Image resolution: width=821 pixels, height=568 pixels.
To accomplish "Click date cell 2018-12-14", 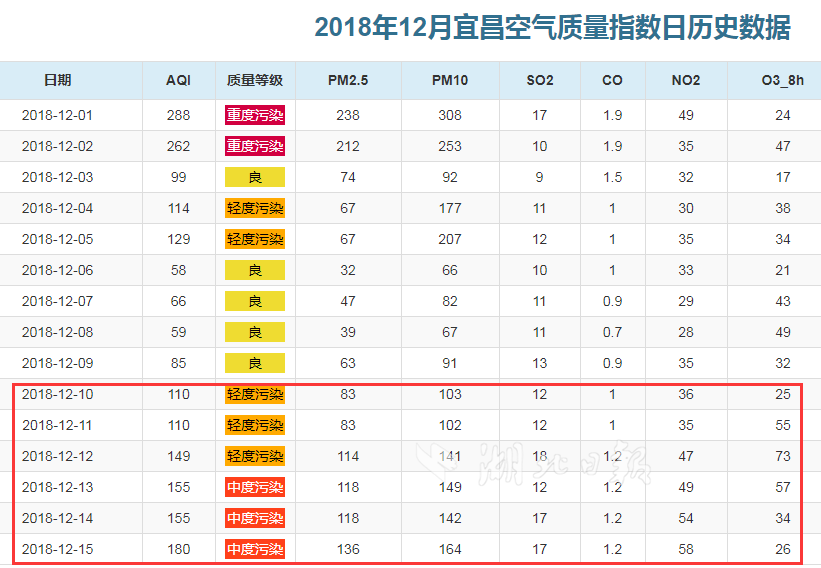I will [x=58, y=518].
